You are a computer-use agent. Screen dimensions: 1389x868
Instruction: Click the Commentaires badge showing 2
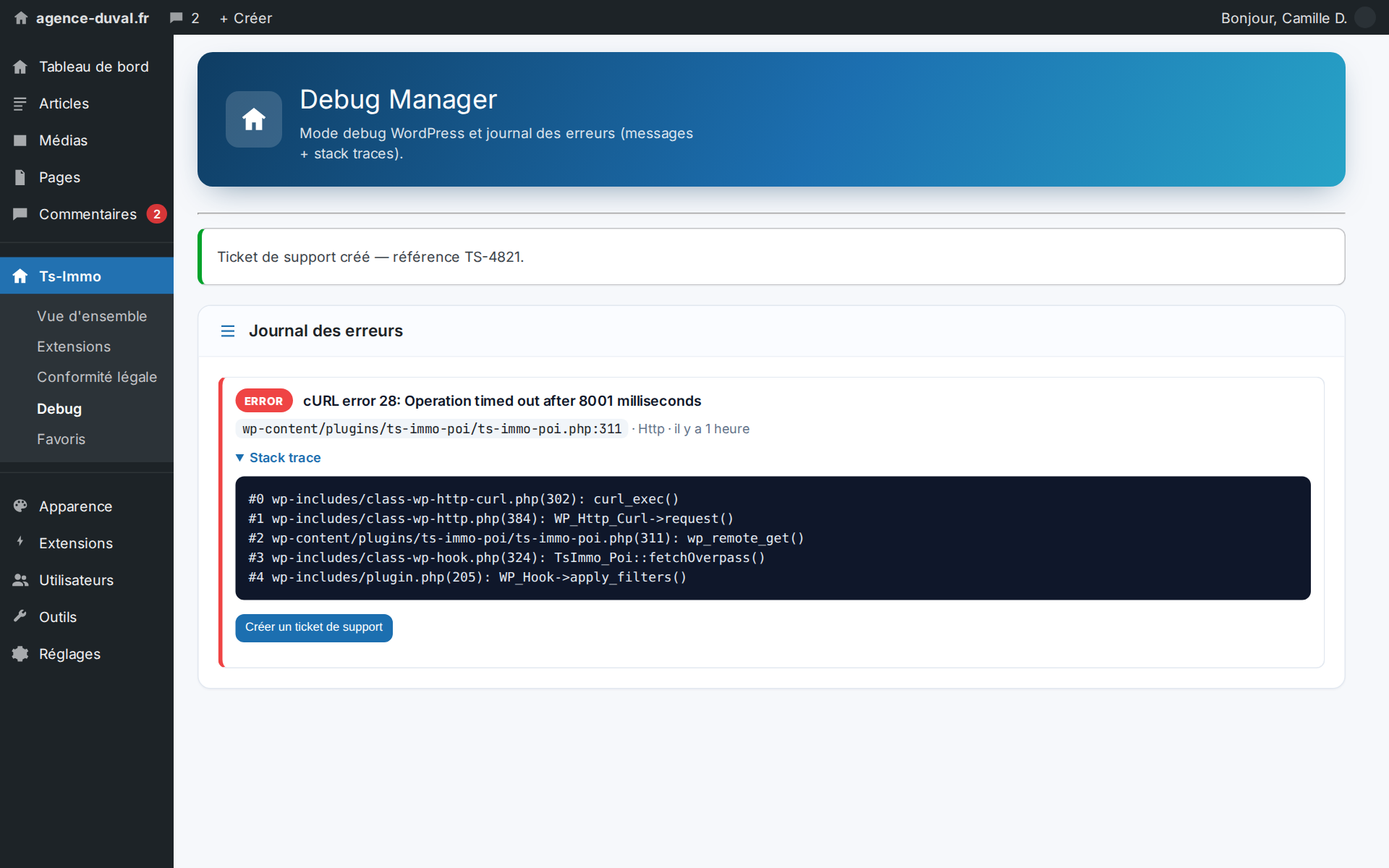click(x=157, y=214)
